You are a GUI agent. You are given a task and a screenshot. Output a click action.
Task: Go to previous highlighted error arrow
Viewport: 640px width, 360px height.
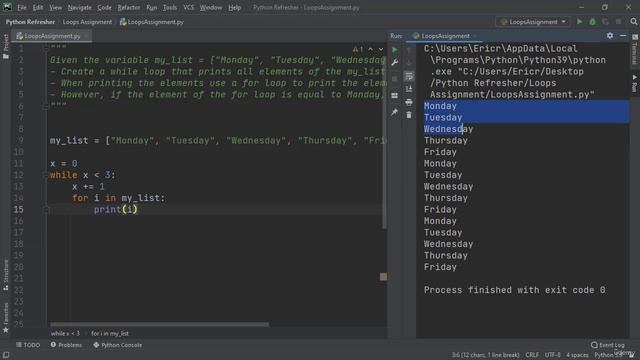point(371,49)
